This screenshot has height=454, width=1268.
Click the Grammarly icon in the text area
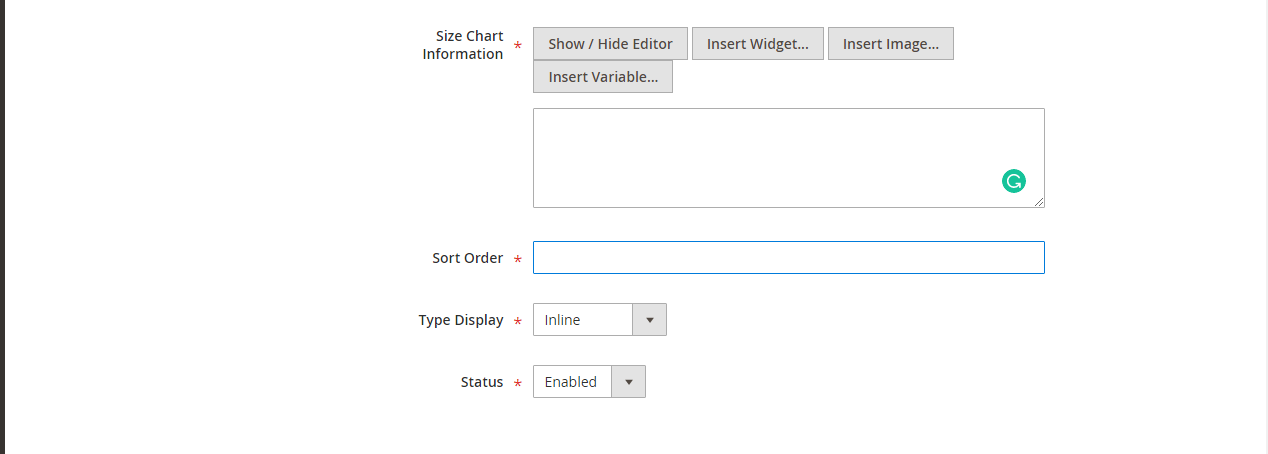point(1014,181)
